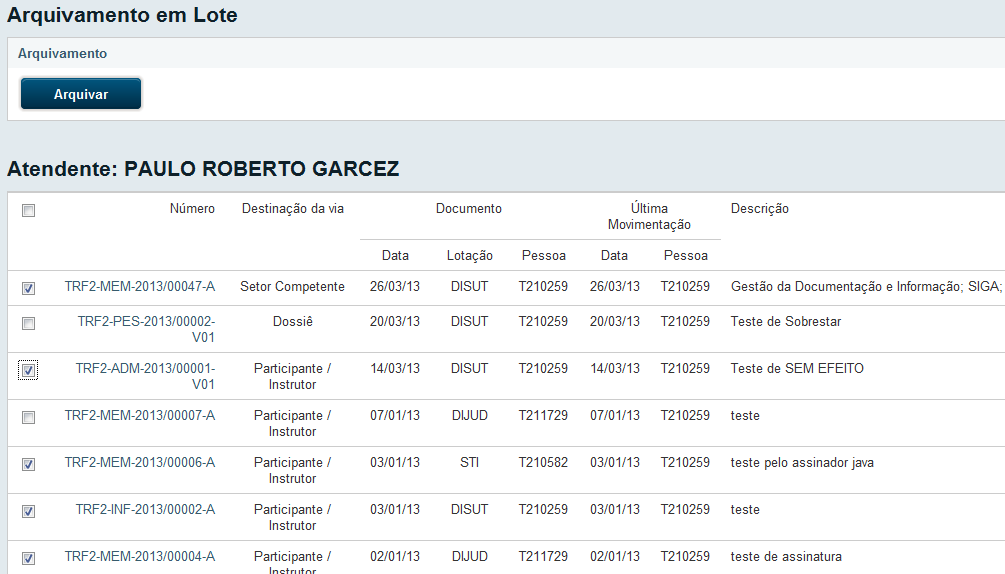Click the Documento group header
Screen dimensions: 1005x574
469,208
